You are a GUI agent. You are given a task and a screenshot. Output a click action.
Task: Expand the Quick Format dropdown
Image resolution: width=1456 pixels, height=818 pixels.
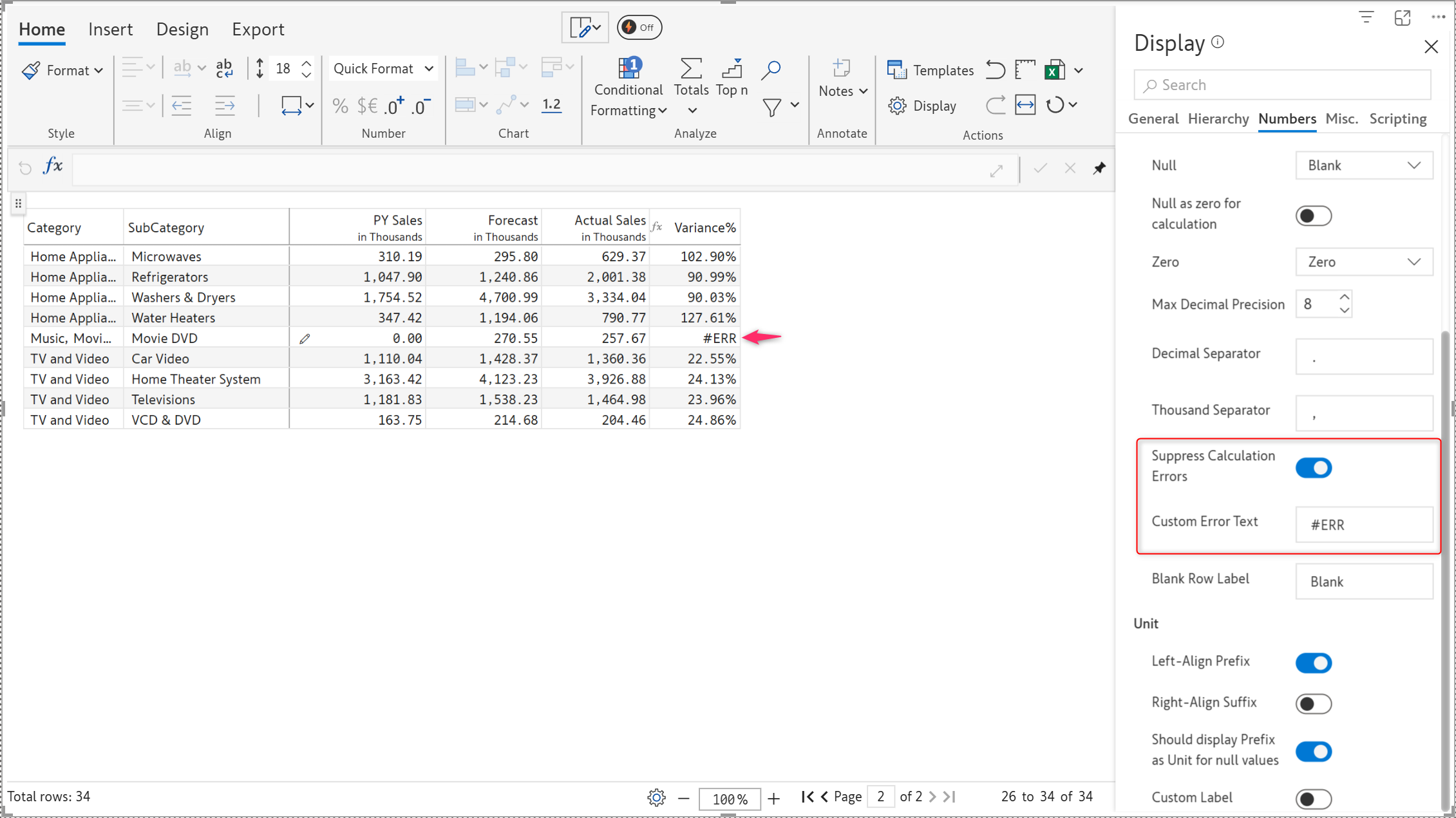tap(383, 69)
